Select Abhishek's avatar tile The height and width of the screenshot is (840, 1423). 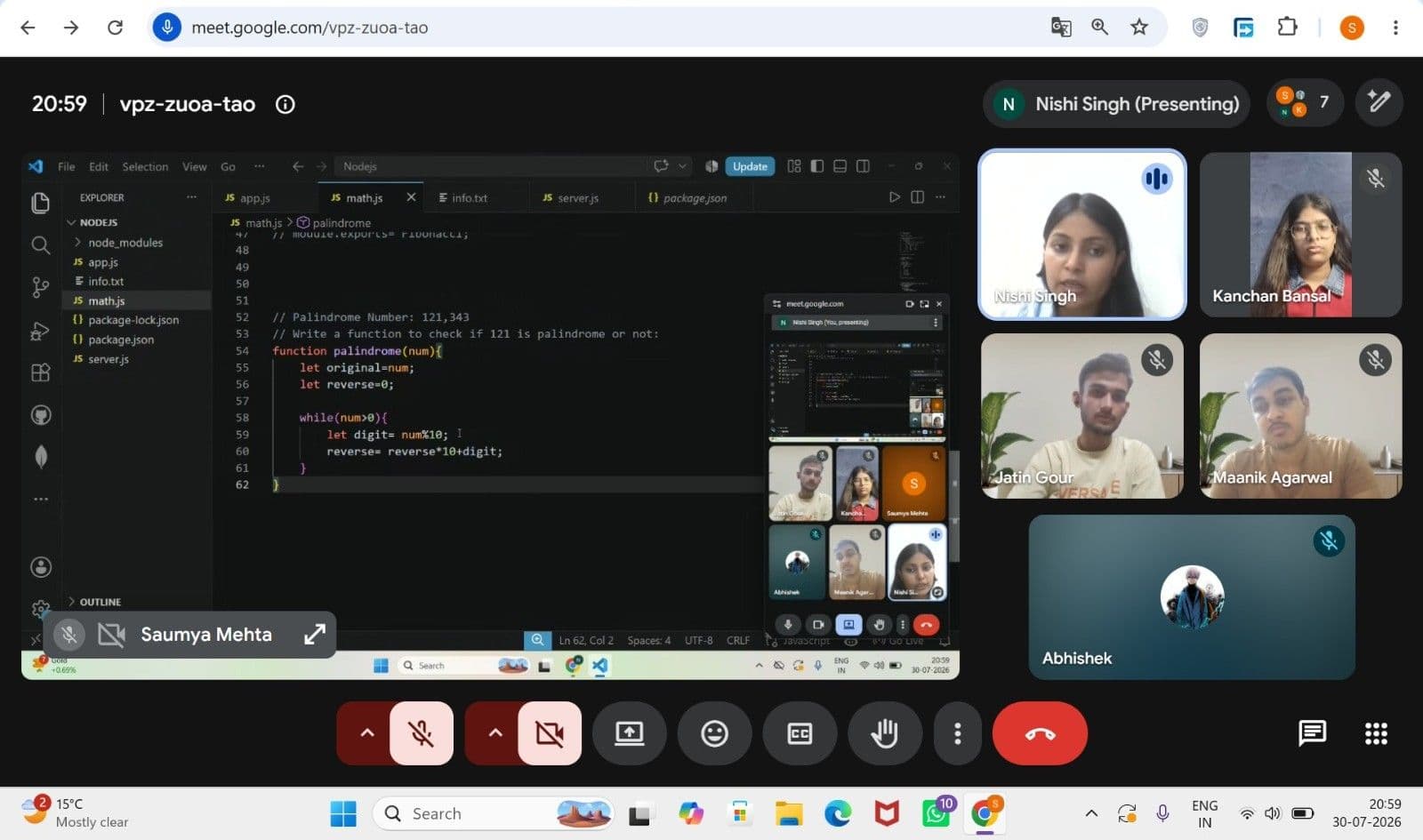(1192, 597)
